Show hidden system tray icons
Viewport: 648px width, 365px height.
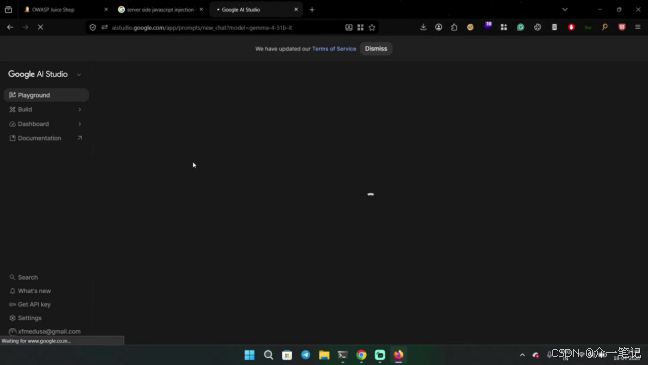[x=522, y=355]
